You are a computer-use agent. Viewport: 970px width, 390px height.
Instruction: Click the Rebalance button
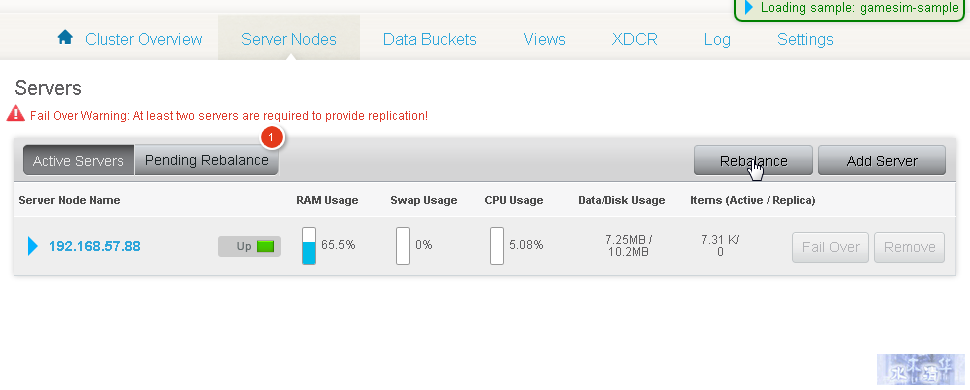tap(753, 161)
